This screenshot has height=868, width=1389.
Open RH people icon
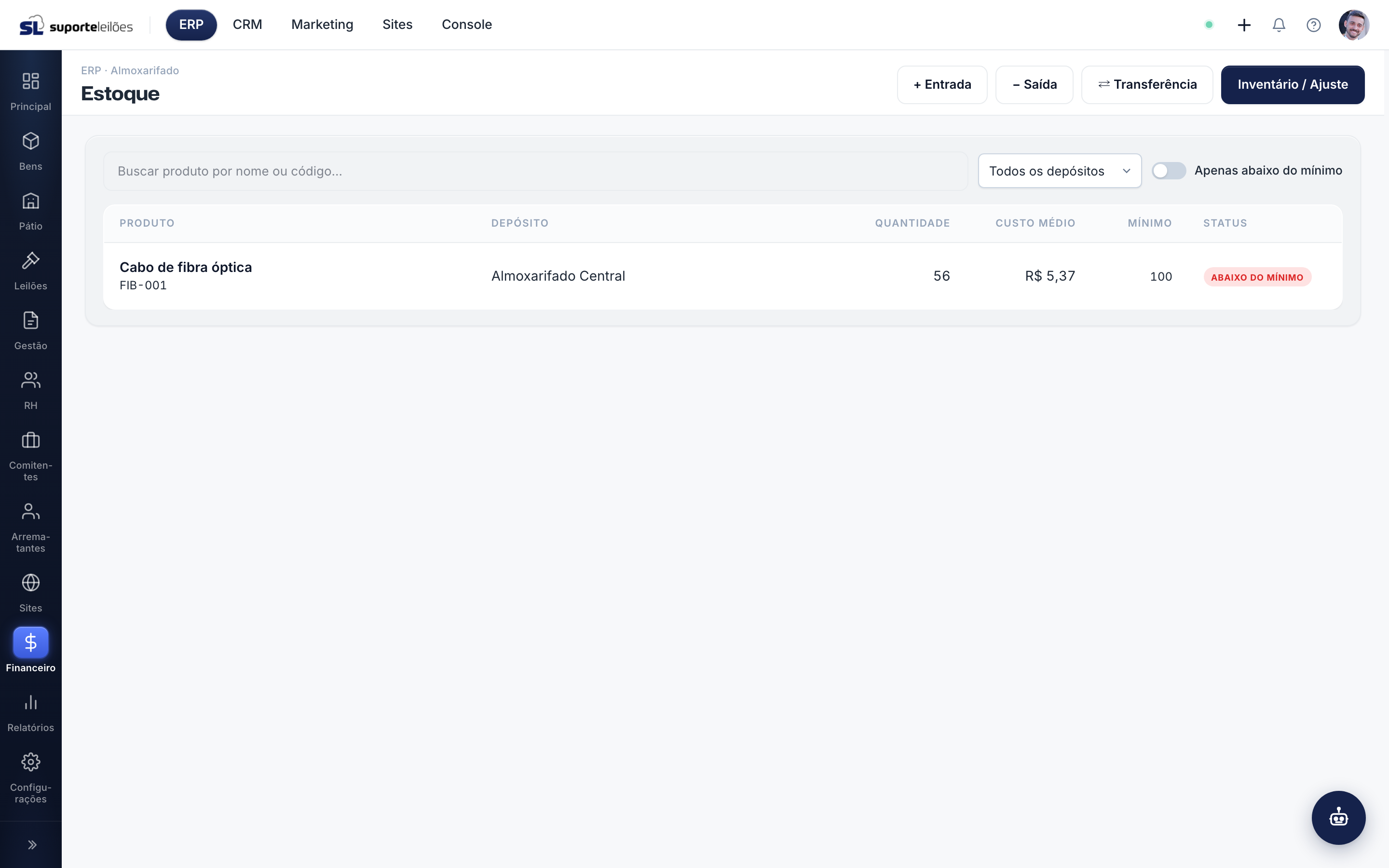(30, 380)
